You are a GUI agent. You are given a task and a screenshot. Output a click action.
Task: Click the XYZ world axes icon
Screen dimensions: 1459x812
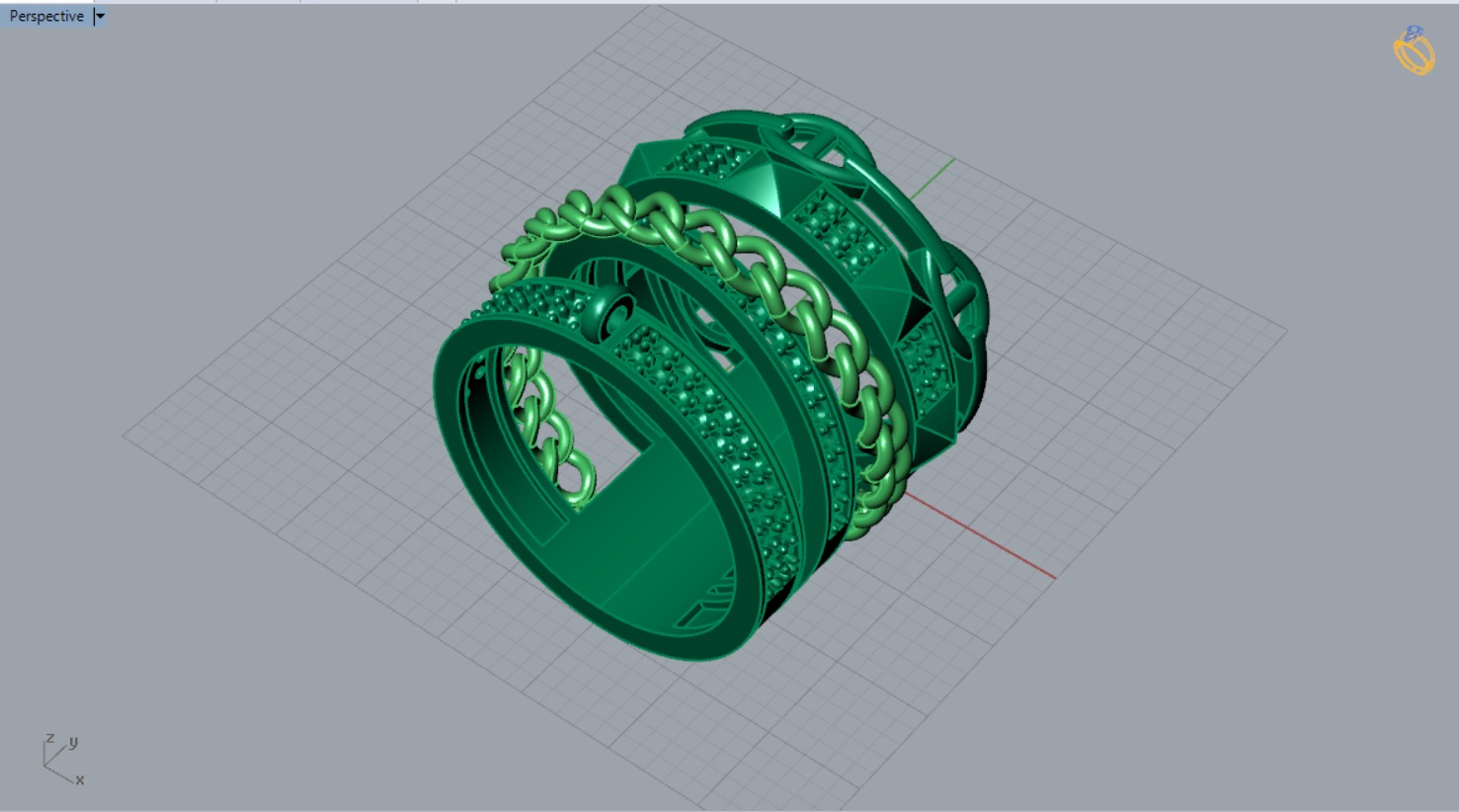(x=63, y=759)
